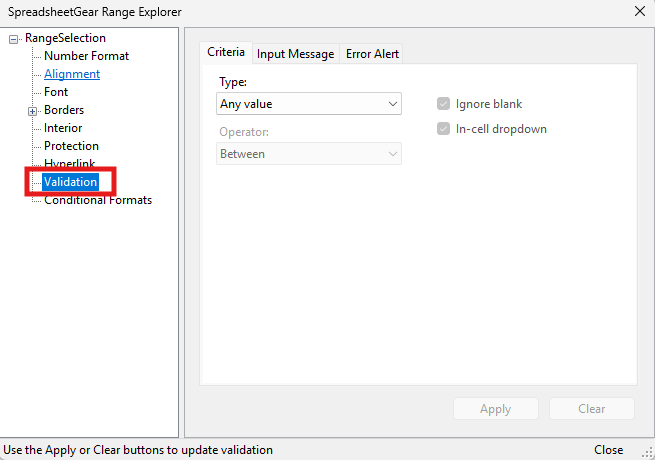Select the Borders tree item
655x460 pixels.
64,110
